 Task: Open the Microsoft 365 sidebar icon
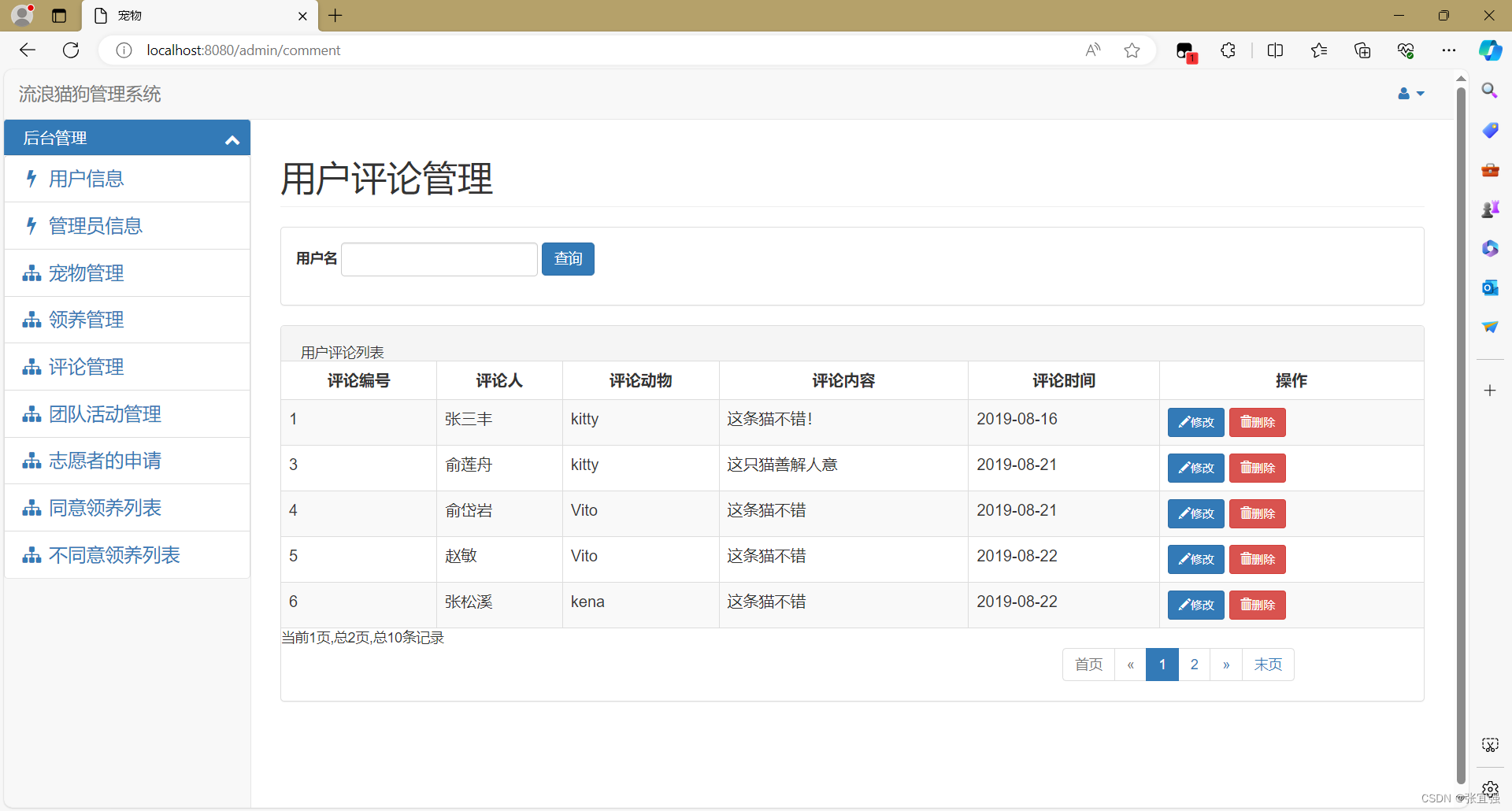coord(1490,248)
